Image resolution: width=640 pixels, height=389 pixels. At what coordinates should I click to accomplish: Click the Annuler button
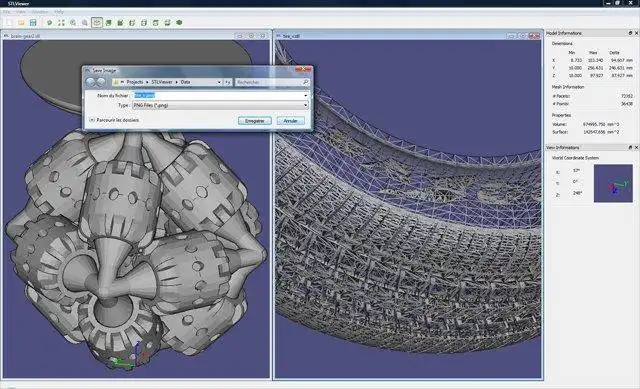[291, 121]
